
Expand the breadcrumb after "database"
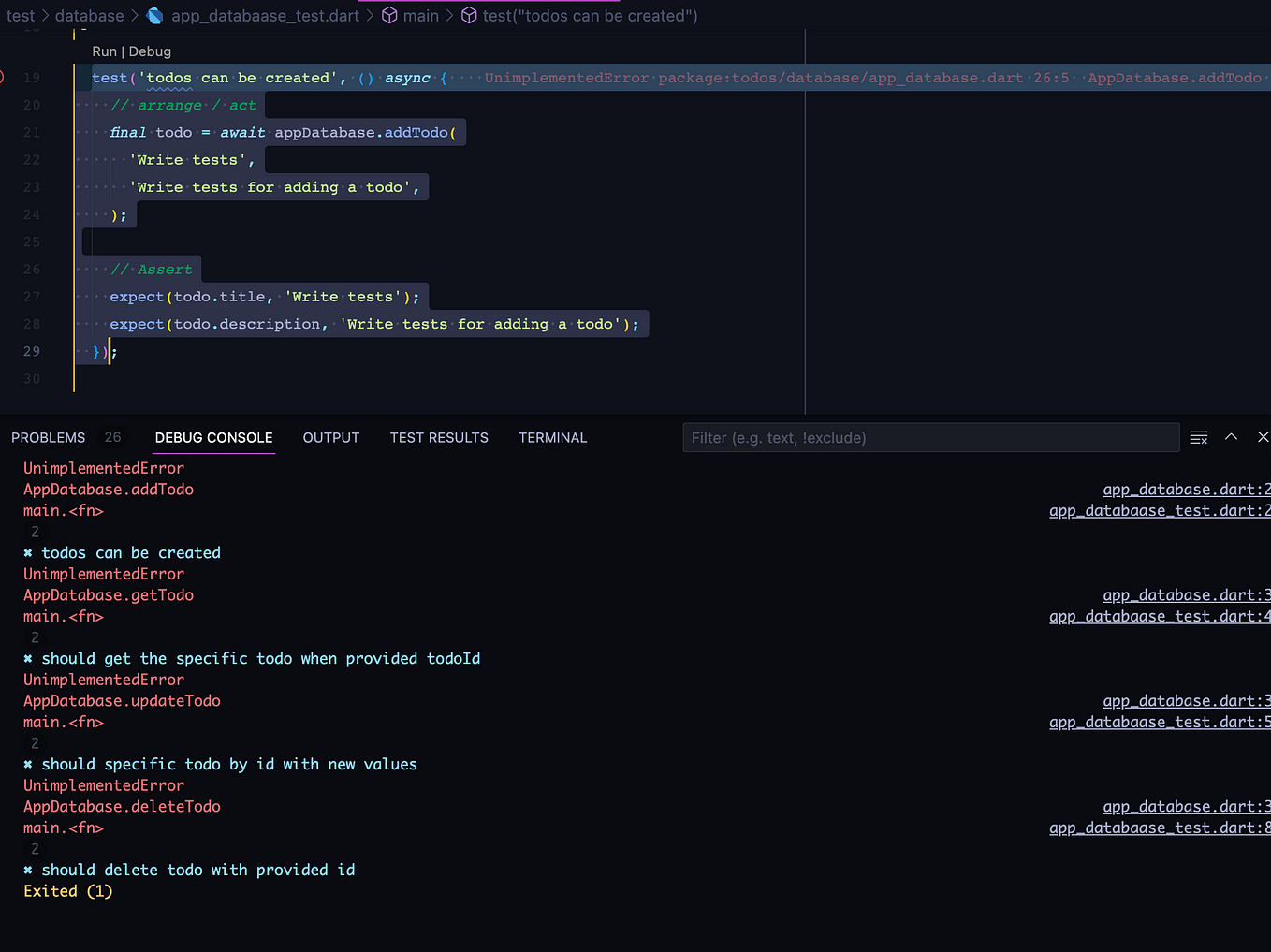(x=134, y=15)
